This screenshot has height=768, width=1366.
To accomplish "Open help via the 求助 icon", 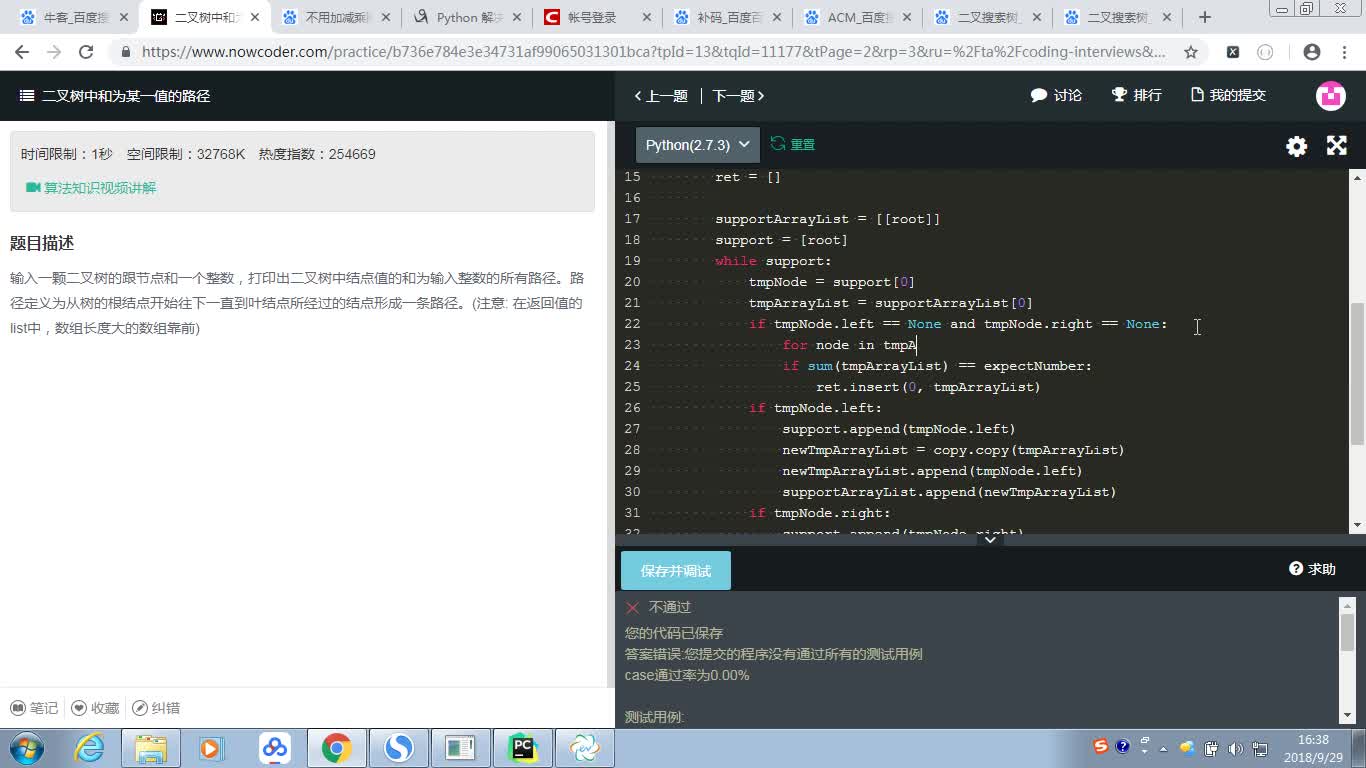I will click(x=1310, y=568).
